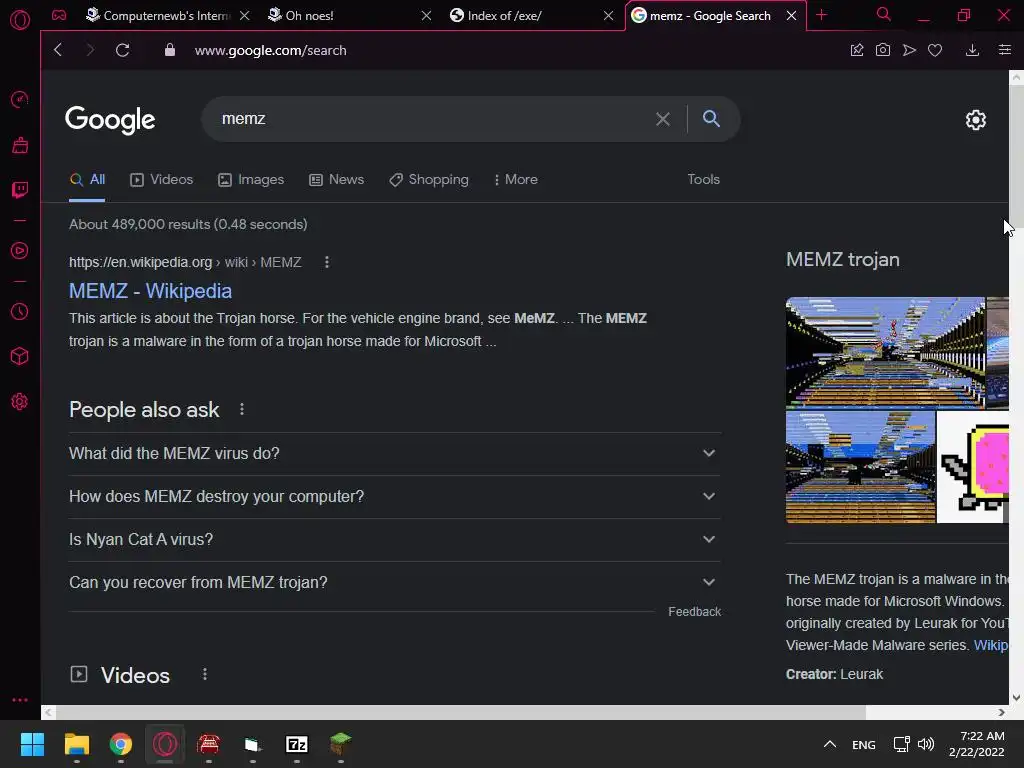Image resolution: width=1024 pixels, height=768 pixels.
Task: Open Twitch panel in sidebar
Action: [x=20, y=190]
